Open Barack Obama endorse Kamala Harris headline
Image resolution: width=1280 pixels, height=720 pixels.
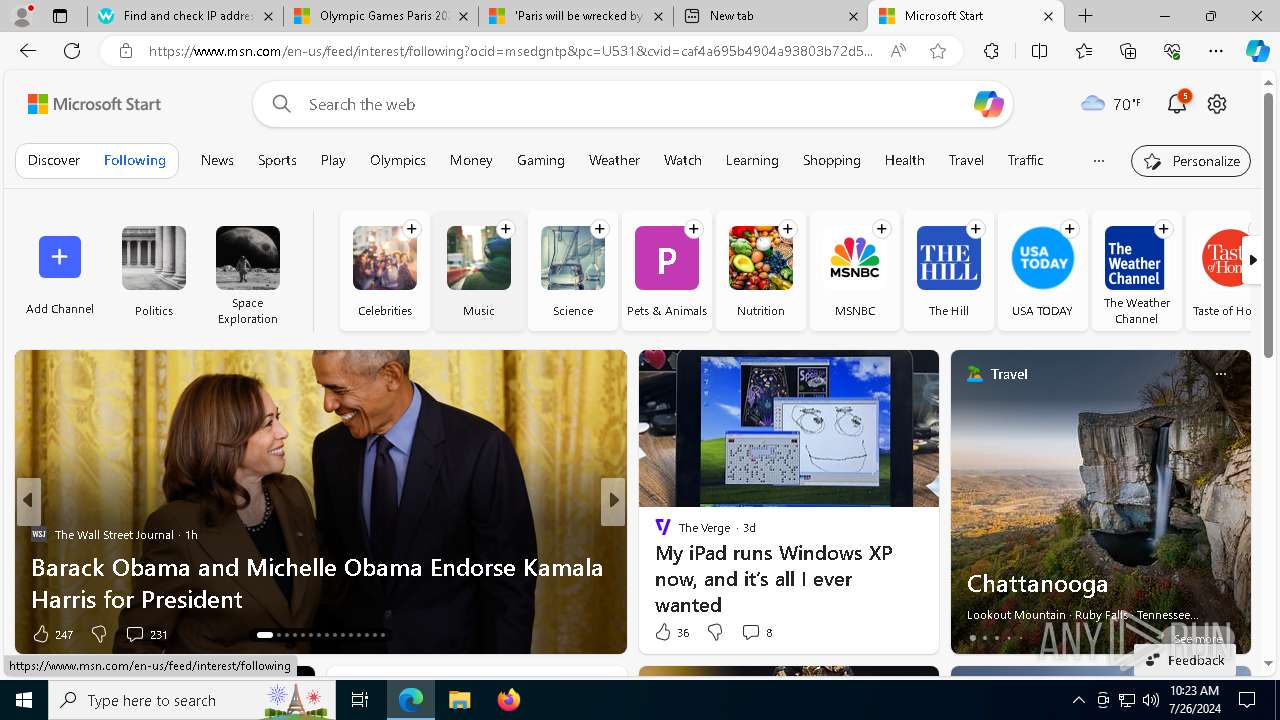click(x=317, y=583)
